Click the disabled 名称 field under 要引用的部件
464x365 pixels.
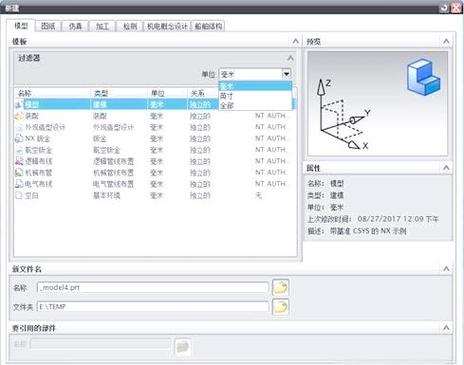pos(100,344)
